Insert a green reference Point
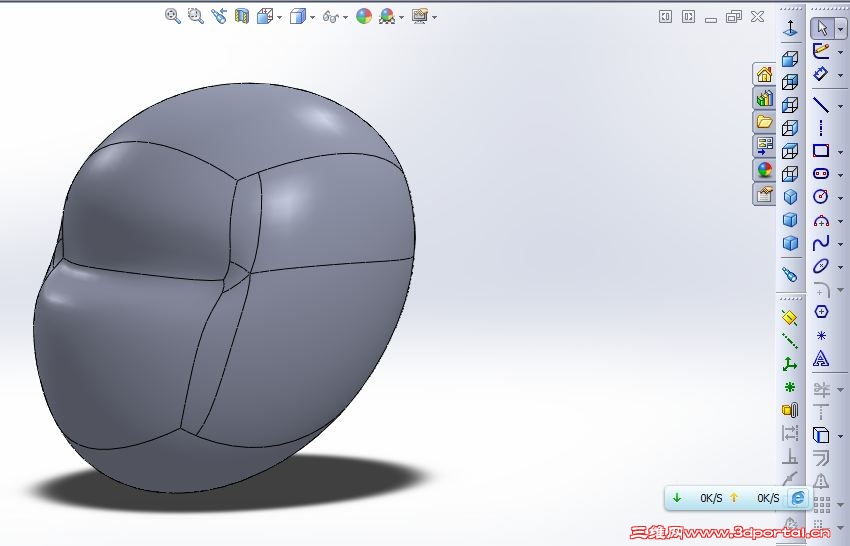Image resolution: width=850 pixels, height=546 pixels. click(x=790, y=387)
